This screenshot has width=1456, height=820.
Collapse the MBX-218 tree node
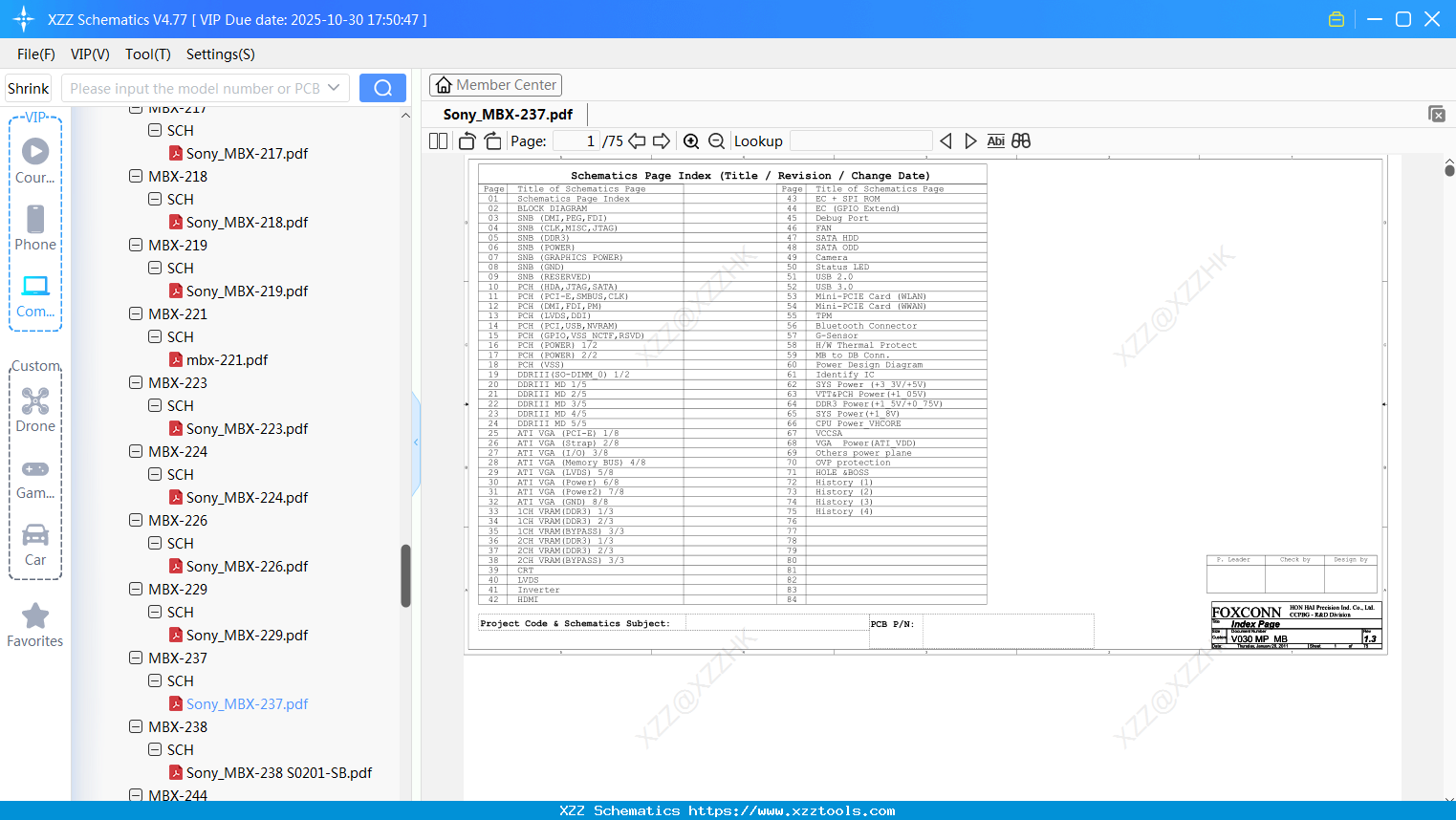(136, 177)
